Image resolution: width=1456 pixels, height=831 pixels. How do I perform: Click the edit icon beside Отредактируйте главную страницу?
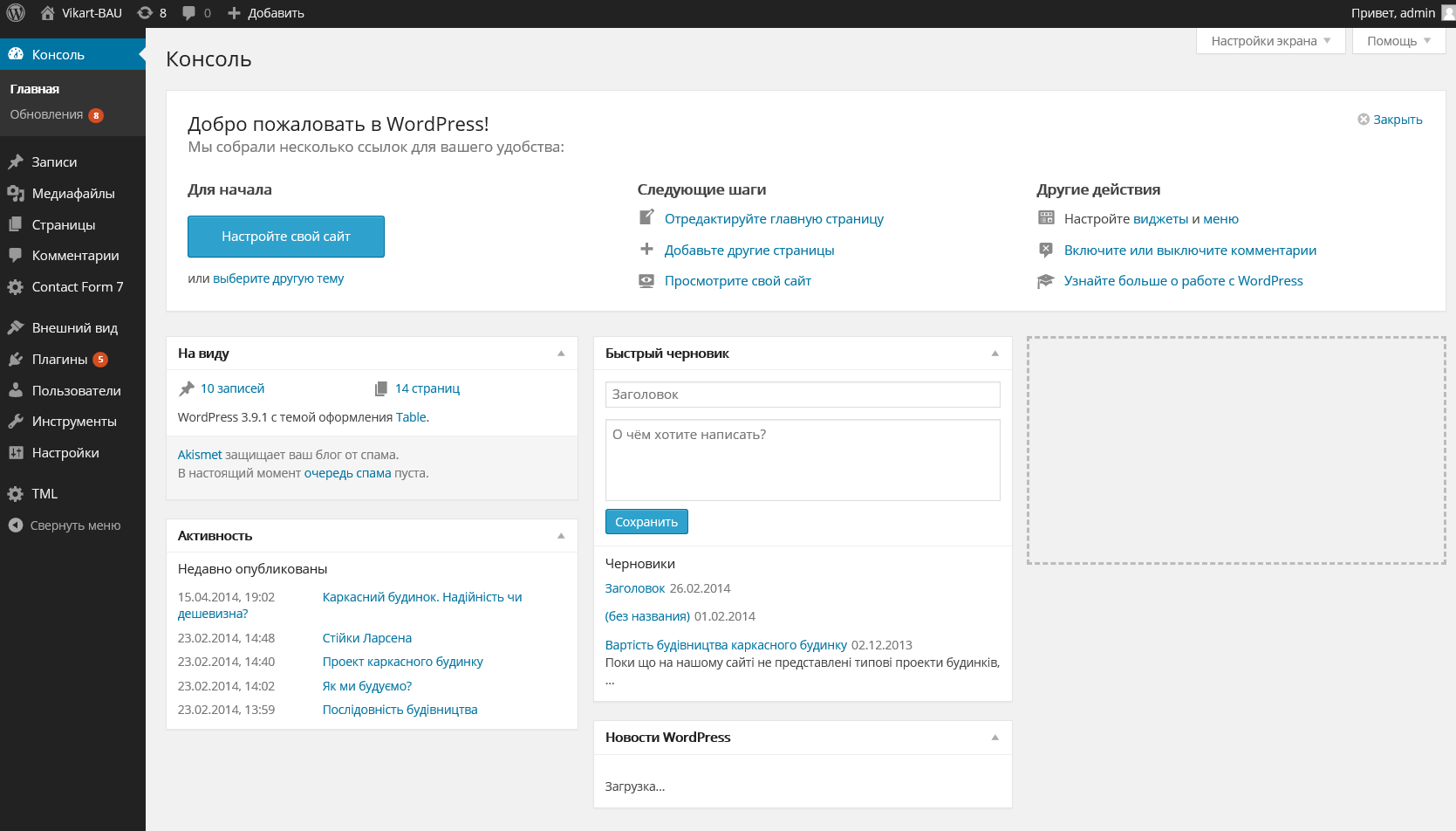tap(646, 218)
